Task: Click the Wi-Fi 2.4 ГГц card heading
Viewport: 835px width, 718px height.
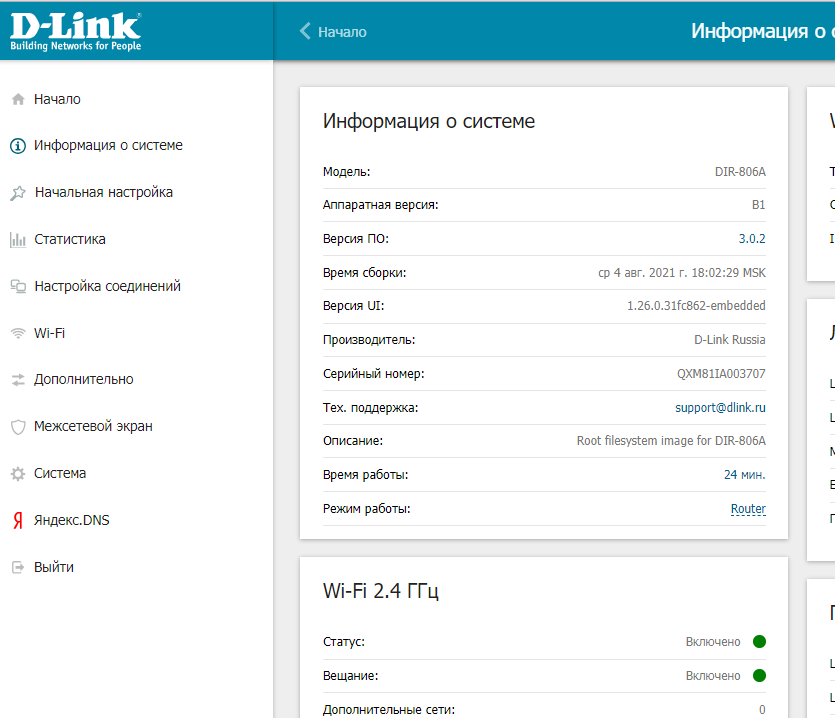Action: tap(381, 591)
